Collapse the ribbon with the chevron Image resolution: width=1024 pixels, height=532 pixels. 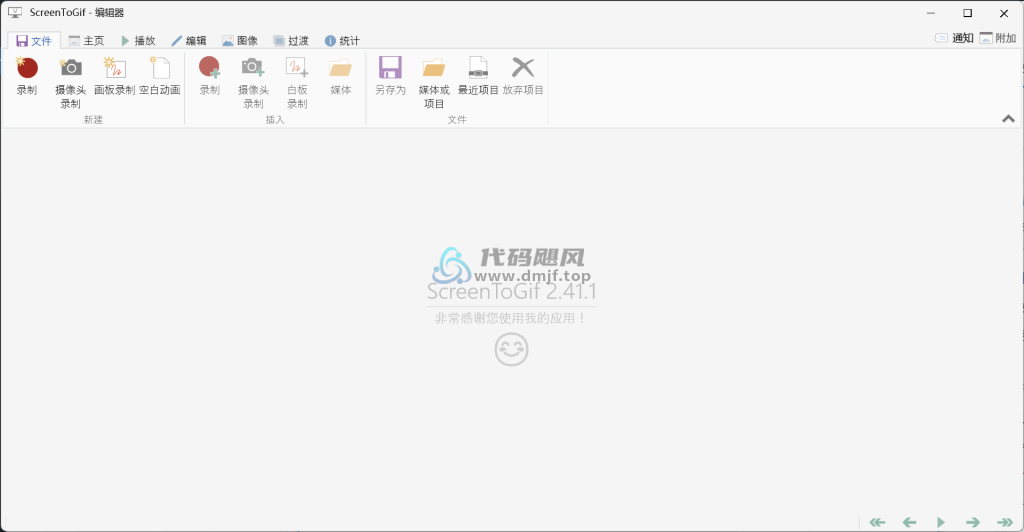(1008, 118)
